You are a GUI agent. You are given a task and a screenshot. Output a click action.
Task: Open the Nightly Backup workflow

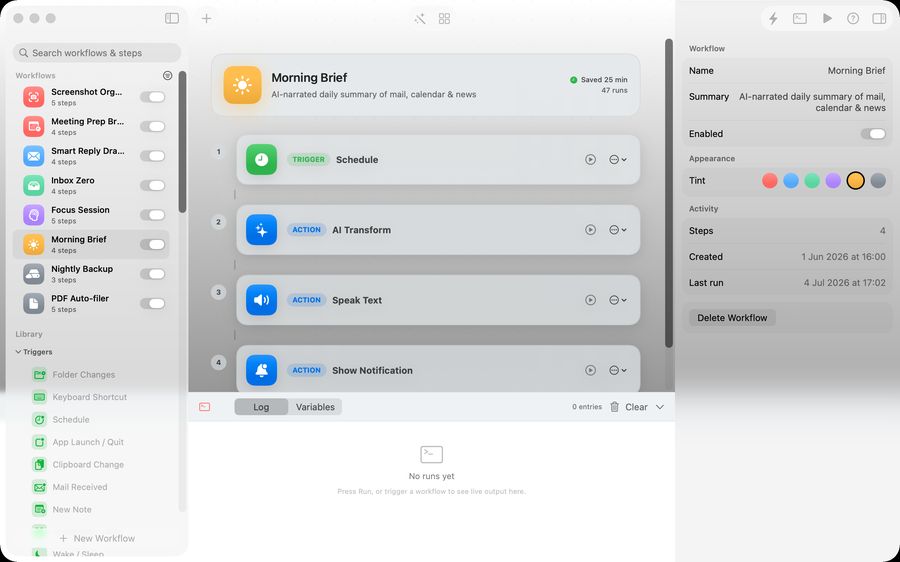pos(91,274)
